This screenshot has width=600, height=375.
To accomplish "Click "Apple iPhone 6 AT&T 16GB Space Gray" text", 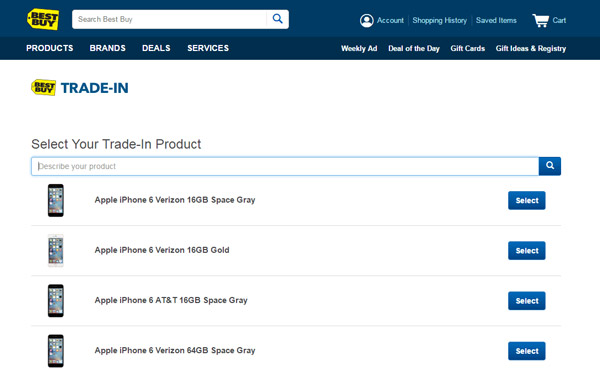I will [x=171, y=300].
